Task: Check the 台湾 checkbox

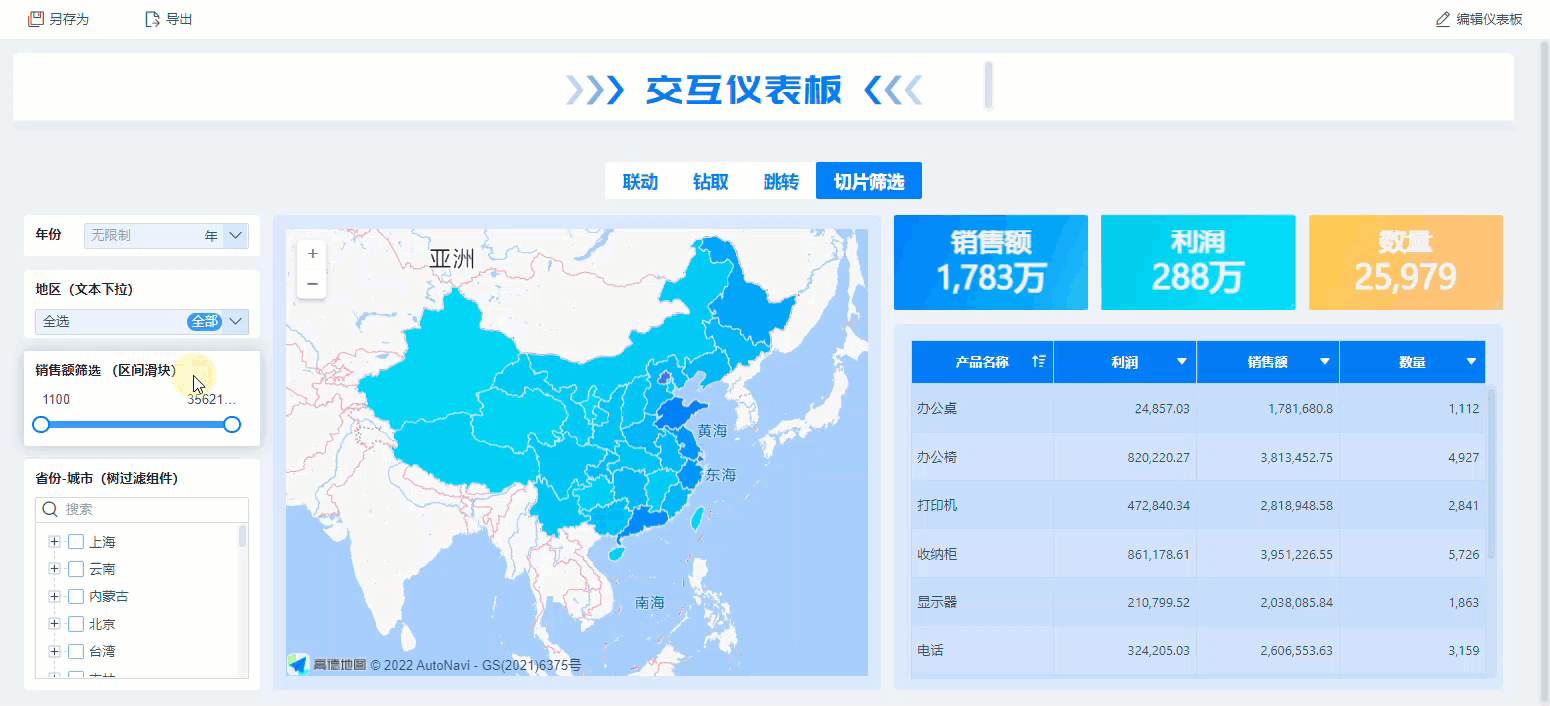Action: coord(75,651)
